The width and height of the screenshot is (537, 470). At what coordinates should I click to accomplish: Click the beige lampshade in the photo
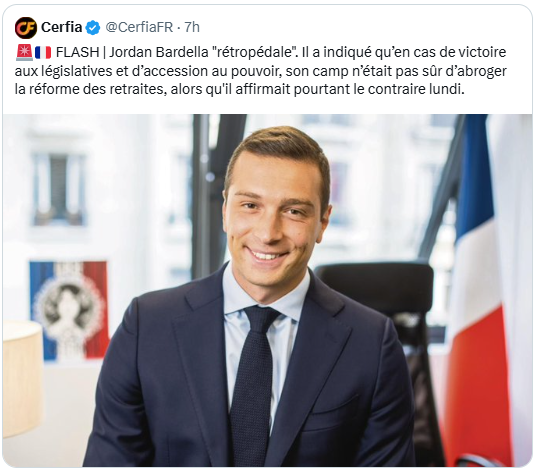tap(23, 379)
